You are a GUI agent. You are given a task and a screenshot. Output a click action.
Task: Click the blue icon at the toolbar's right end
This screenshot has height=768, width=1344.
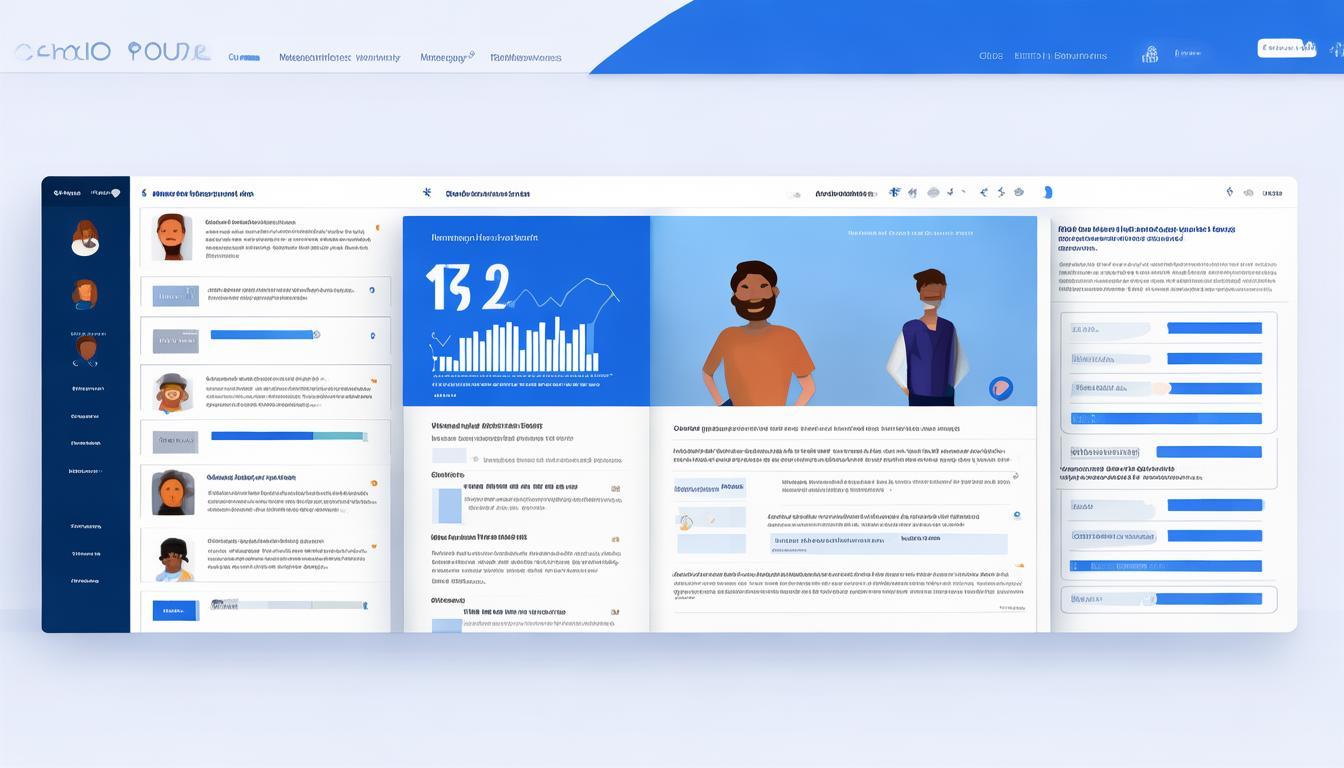(1047, 193)
